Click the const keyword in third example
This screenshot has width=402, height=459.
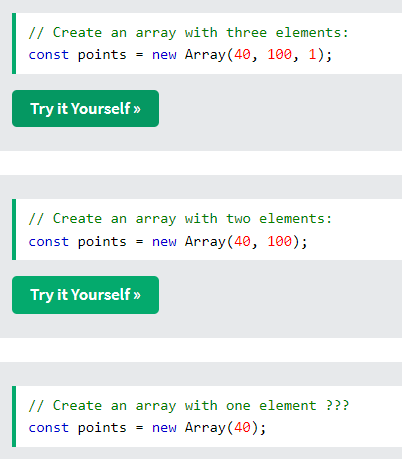click(49, 428)
